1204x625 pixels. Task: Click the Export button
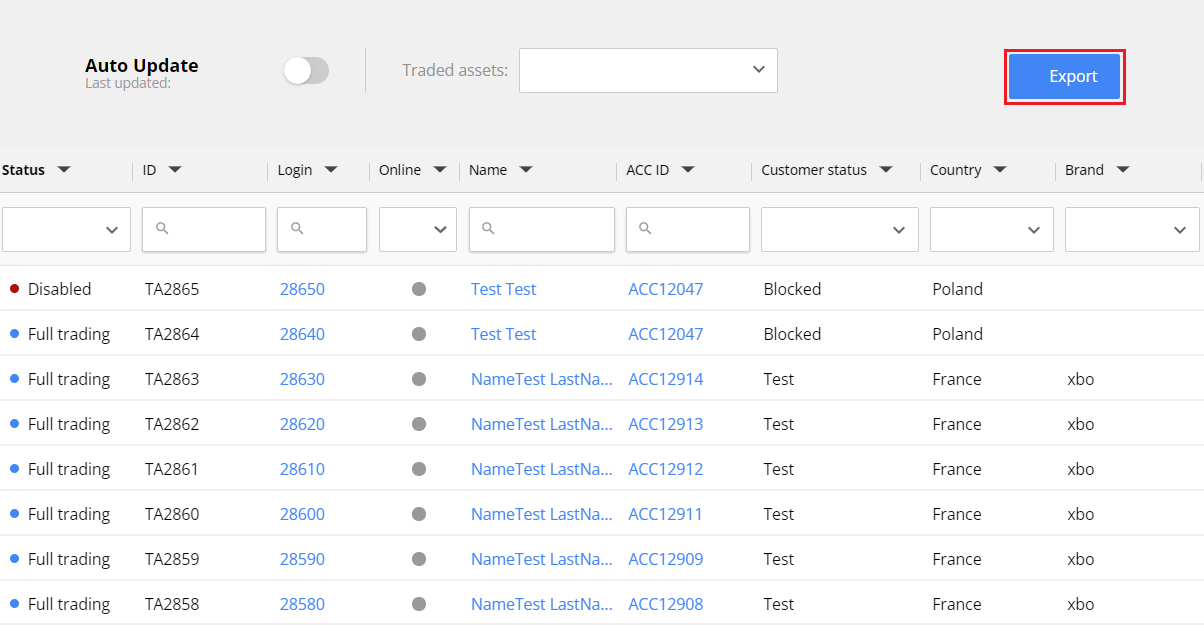point(1064,77)
